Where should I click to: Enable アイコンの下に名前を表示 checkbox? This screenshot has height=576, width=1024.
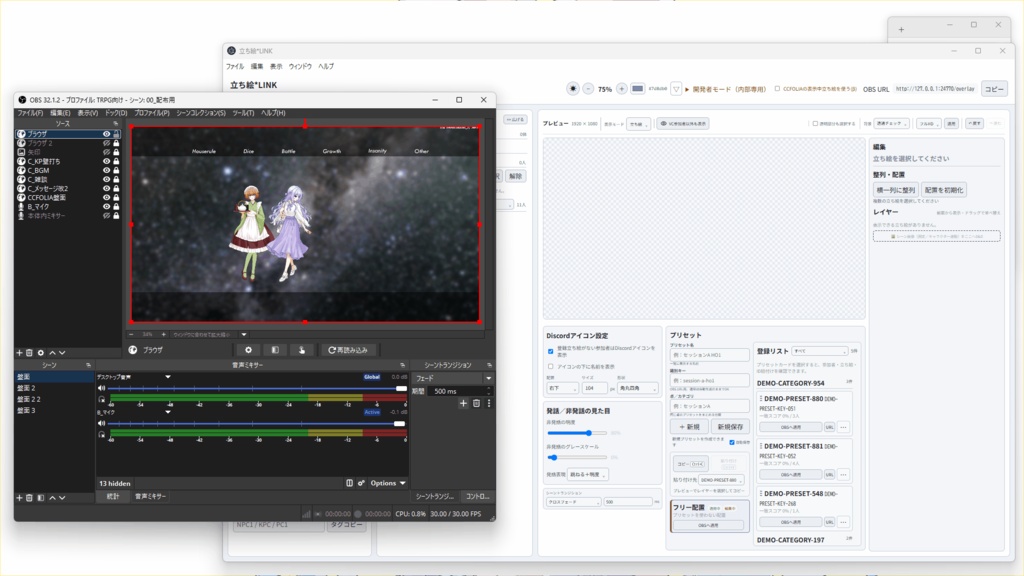click(551, 366)
